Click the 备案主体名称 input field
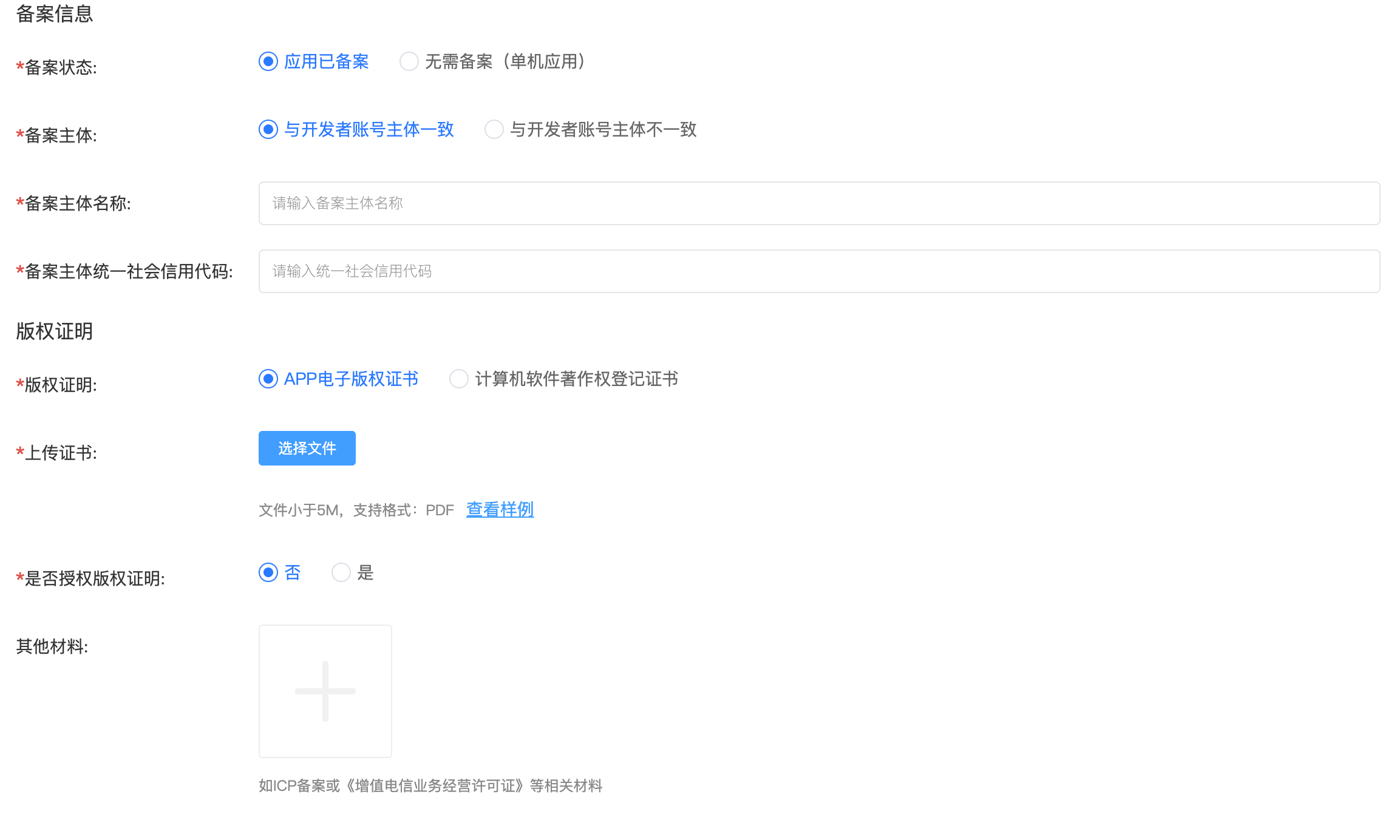This screenshot has width=1400, height=840. pos(819,203)
